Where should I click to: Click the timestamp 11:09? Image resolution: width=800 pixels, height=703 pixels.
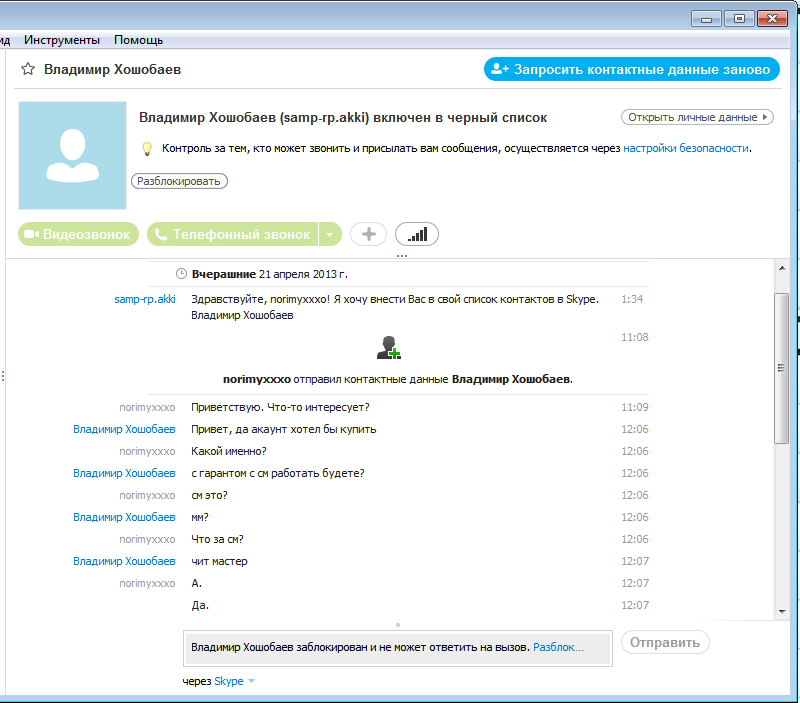point(635,407)
